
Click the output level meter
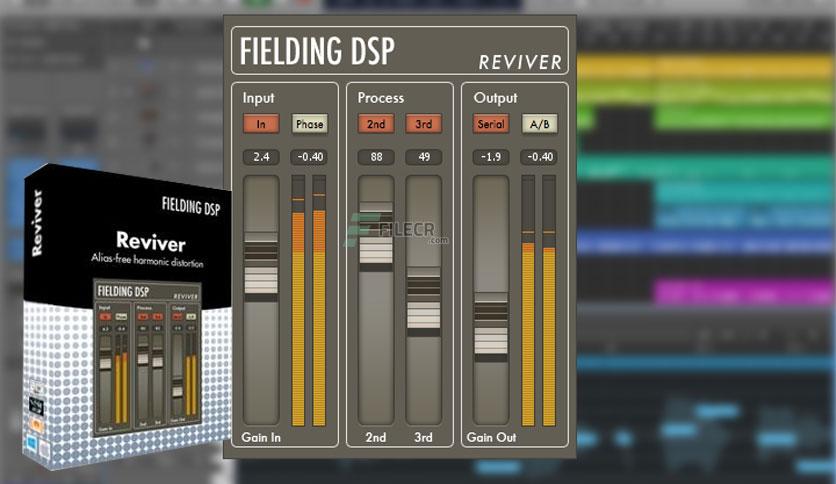click(538, 301)
